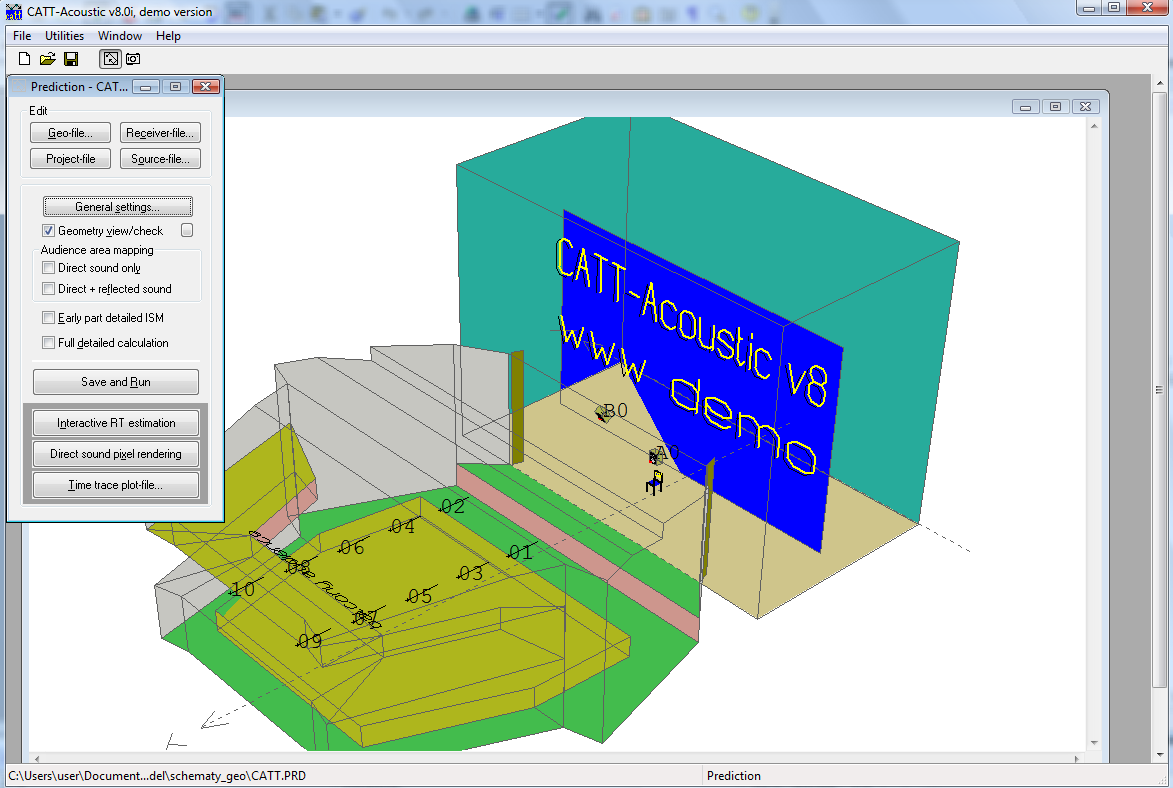This screenshot has height=788, width=1173.
Task: Click the camera snapshot toolbar icon
Action: [133, 58]
